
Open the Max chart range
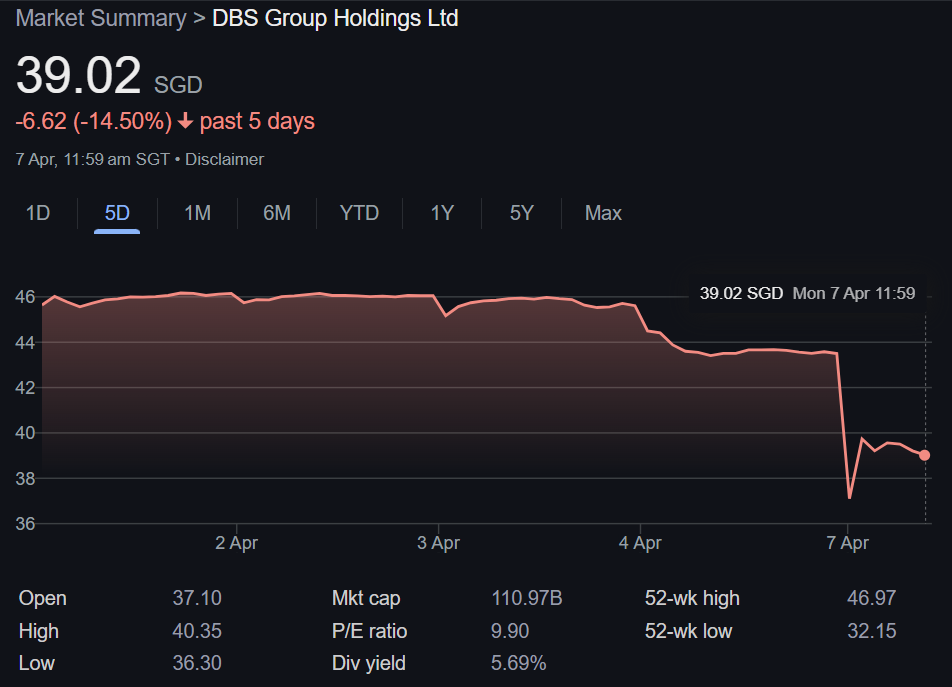[603, 213]
